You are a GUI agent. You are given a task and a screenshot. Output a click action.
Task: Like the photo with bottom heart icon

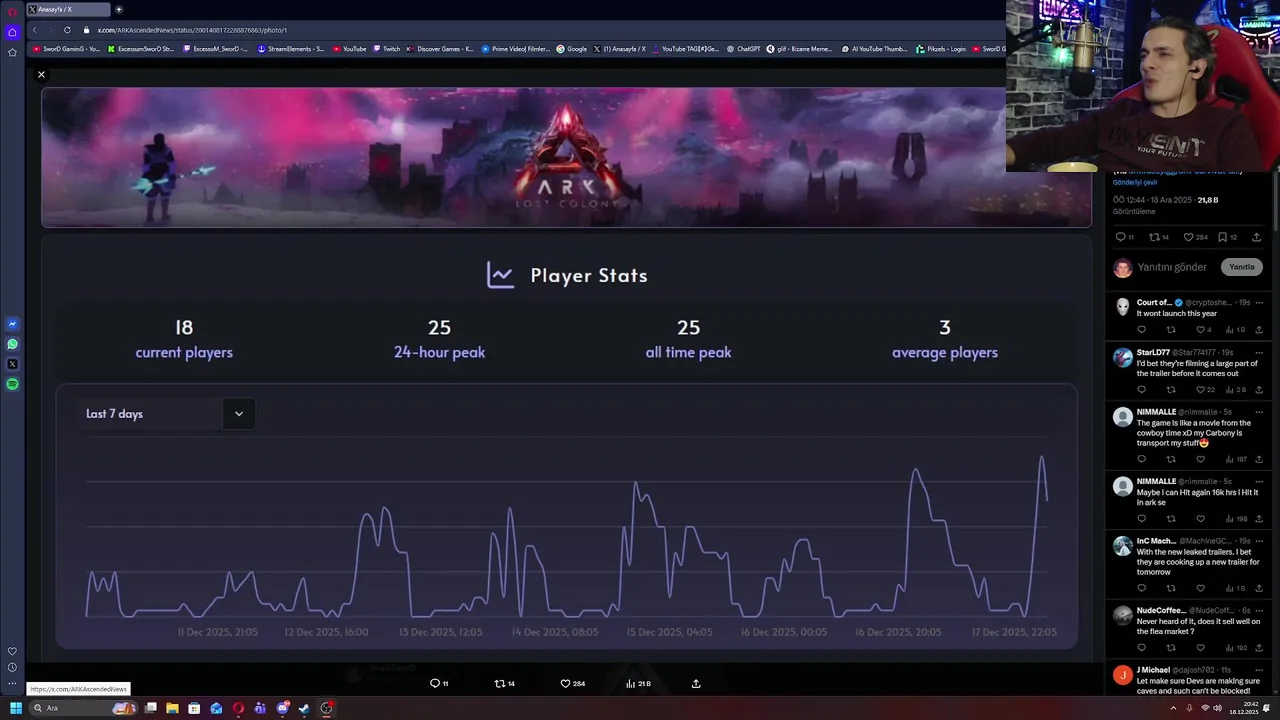pyautogui.click(x=565, y=683)
